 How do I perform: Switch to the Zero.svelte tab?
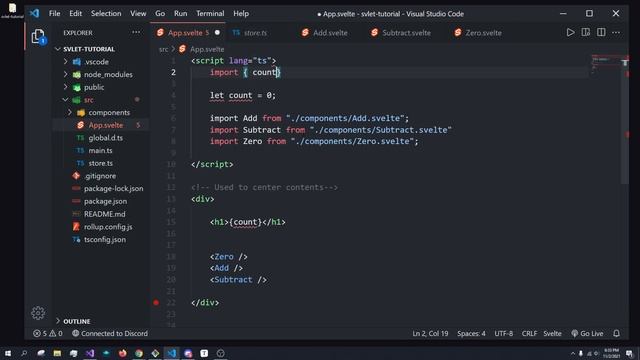pyautogui.click(x=483, y=33)
